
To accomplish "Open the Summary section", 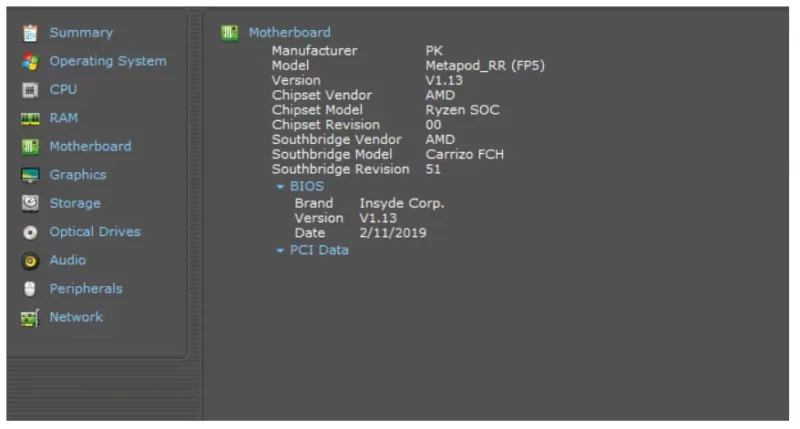I will coord(81,33).
